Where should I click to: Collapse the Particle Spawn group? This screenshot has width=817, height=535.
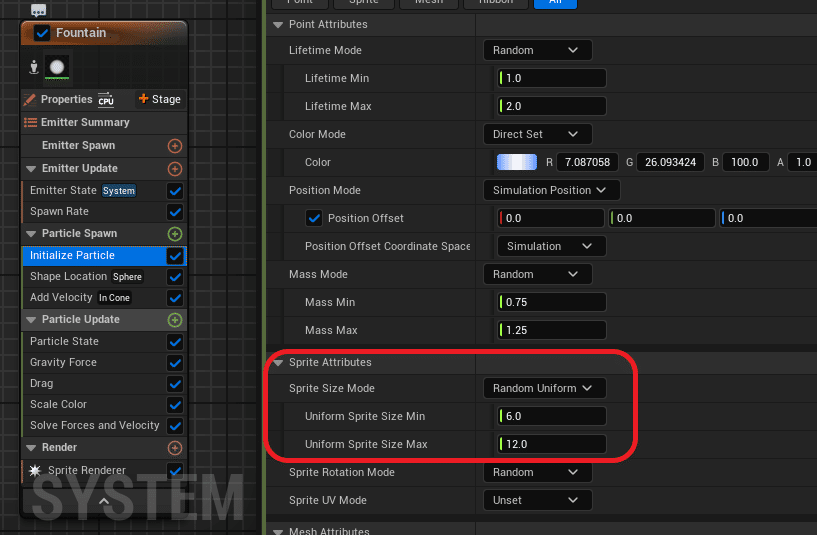31,233
